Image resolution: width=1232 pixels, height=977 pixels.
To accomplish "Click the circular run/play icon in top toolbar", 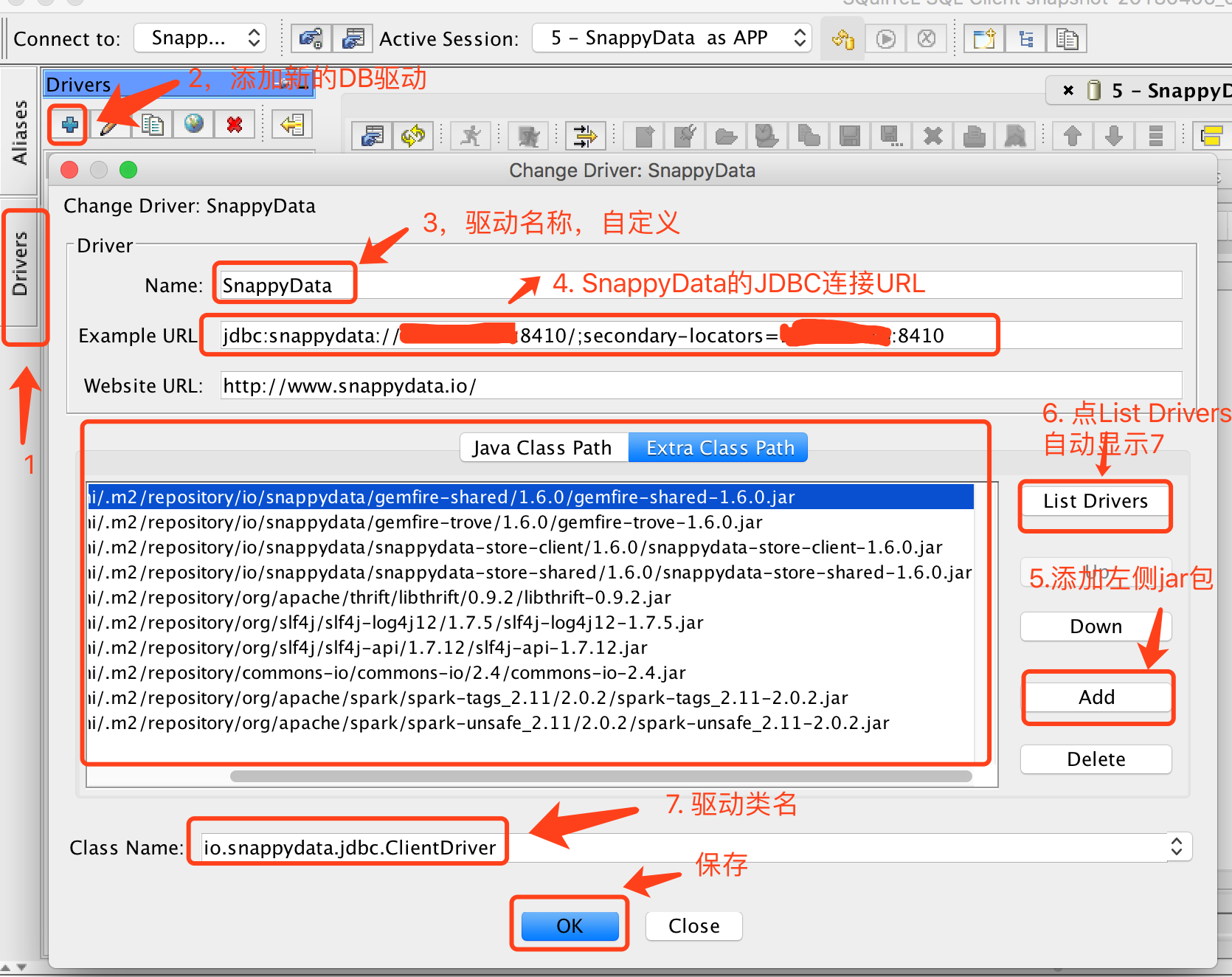I will [885, 38].
